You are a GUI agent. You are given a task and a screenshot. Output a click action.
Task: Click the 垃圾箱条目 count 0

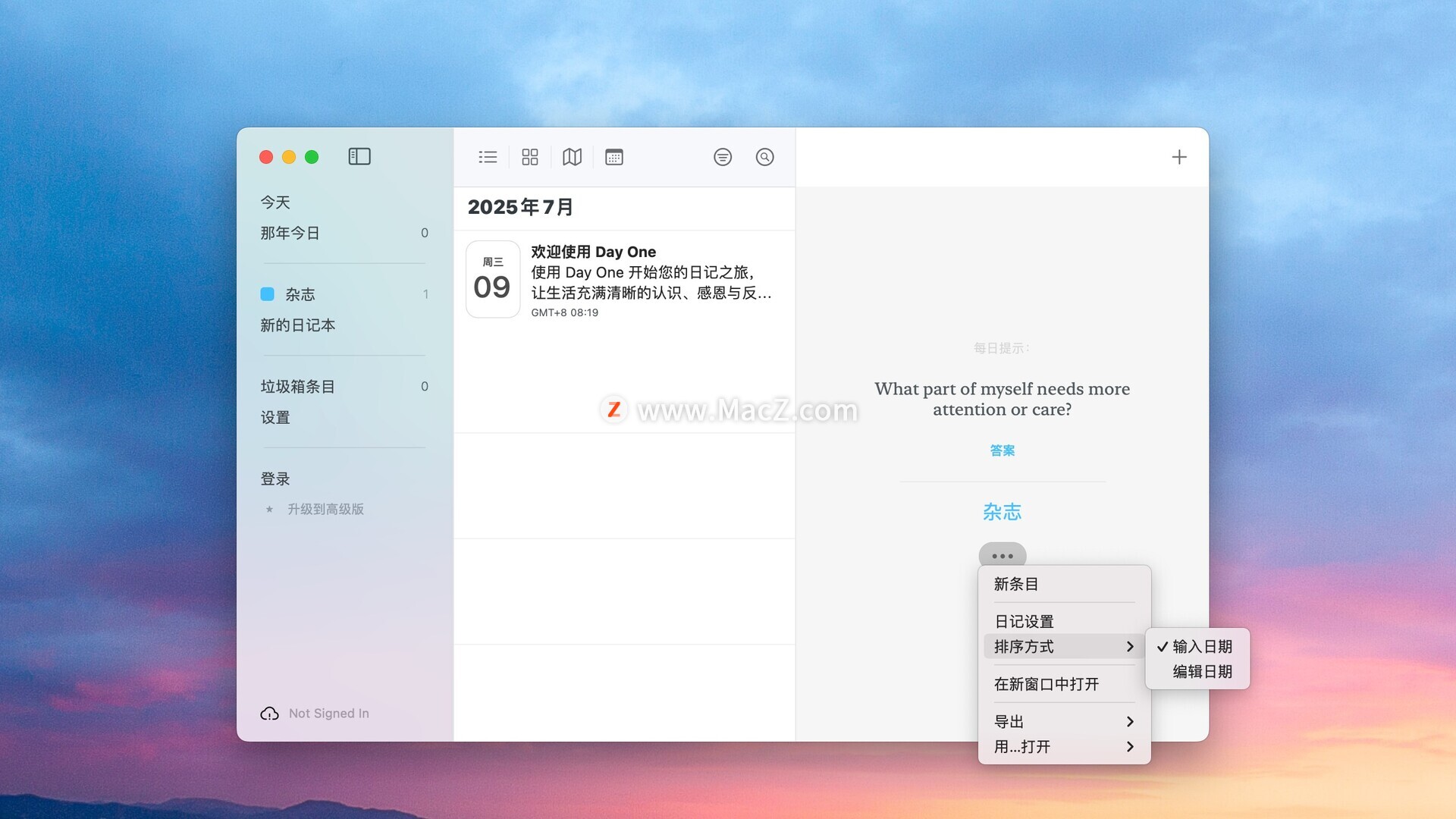pyautogui.click(x=425, y=387)
